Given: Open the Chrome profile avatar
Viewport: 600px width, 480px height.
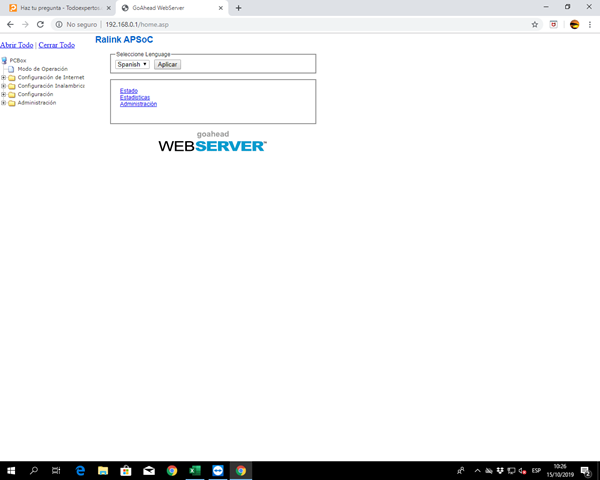Looking at the screenshot, I should point(574,24).
